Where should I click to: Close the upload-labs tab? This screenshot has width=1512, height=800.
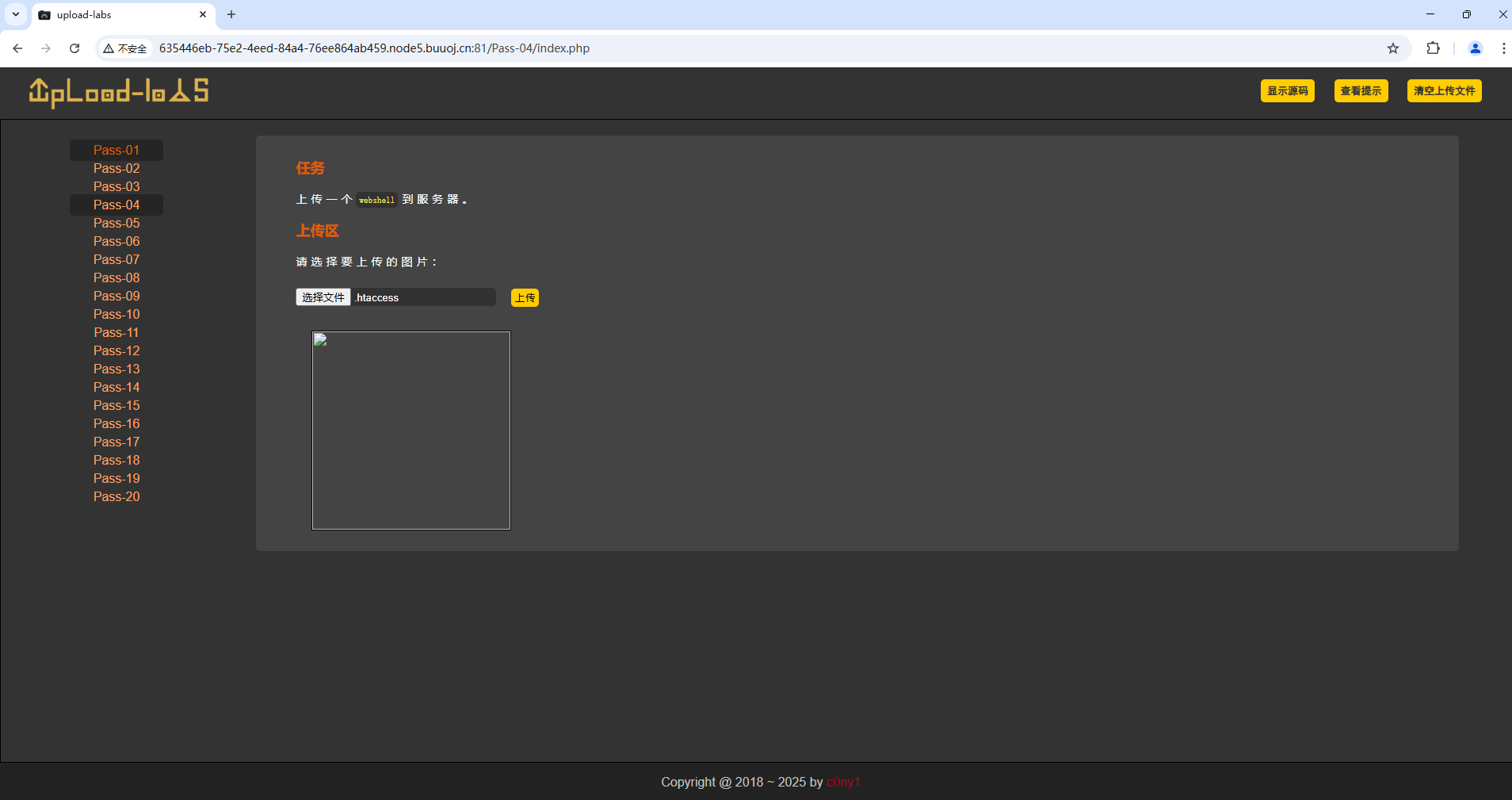(203, 14)
